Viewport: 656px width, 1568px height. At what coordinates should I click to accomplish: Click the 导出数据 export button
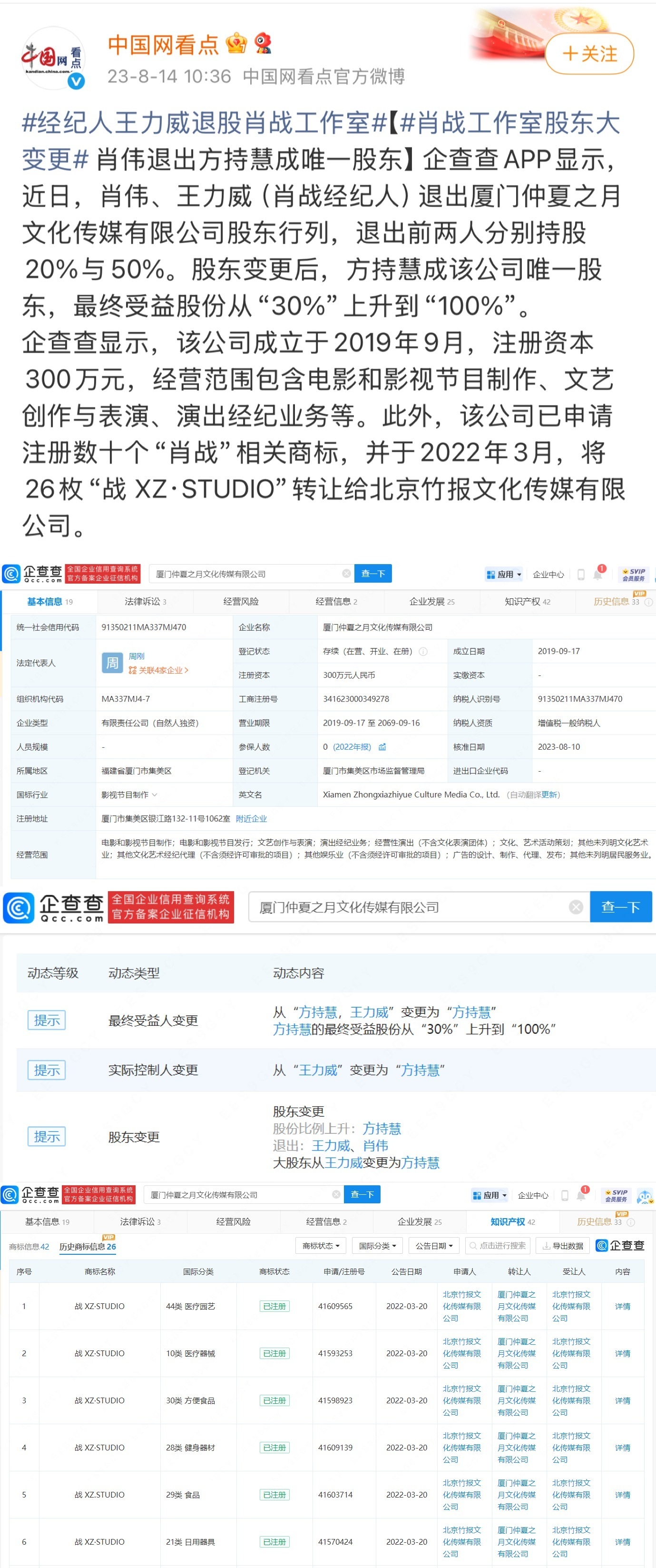[564, 1245]
